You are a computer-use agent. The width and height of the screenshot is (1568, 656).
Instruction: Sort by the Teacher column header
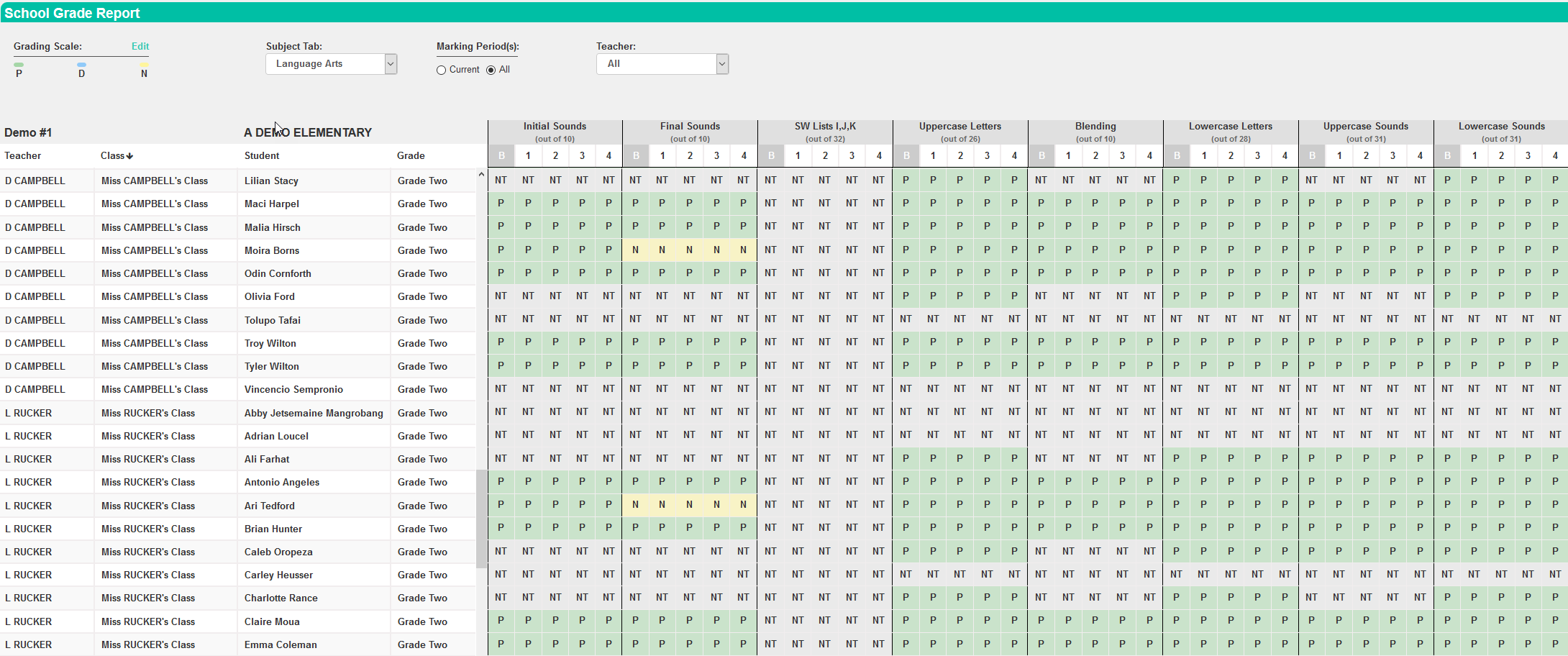[23, 155]
